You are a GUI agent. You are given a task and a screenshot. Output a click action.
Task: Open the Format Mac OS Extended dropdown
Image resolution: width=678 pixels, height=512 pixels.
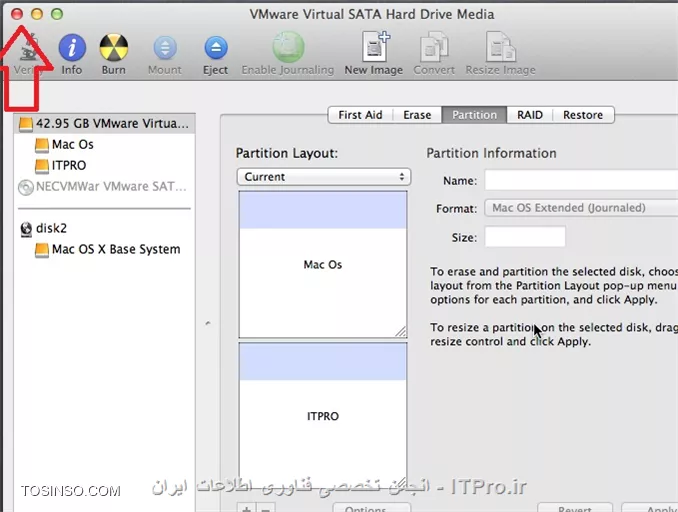[581, 208]
